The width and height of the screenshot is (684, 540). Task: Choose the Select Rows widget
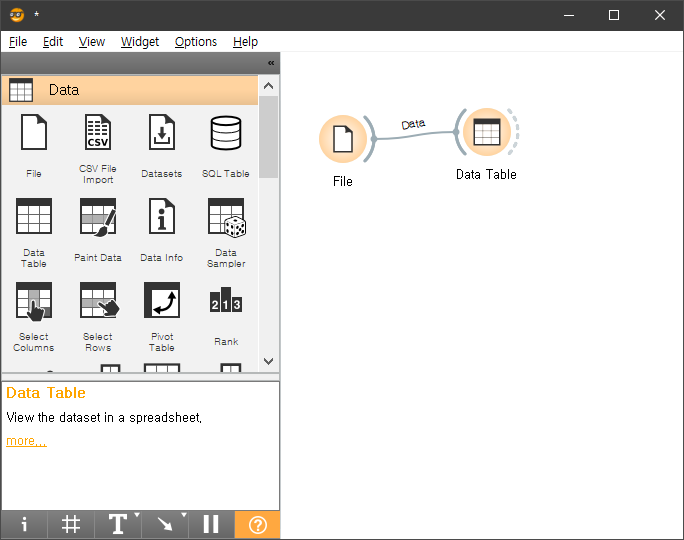[98, 317]
